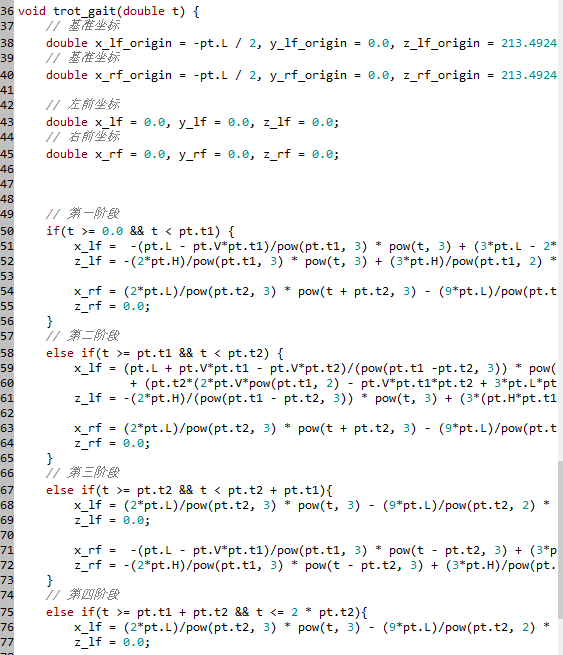The height and width of the screenshot is (655, 563).
Task: Click the if keyword on line 50
Action: [x=53, y=231]
